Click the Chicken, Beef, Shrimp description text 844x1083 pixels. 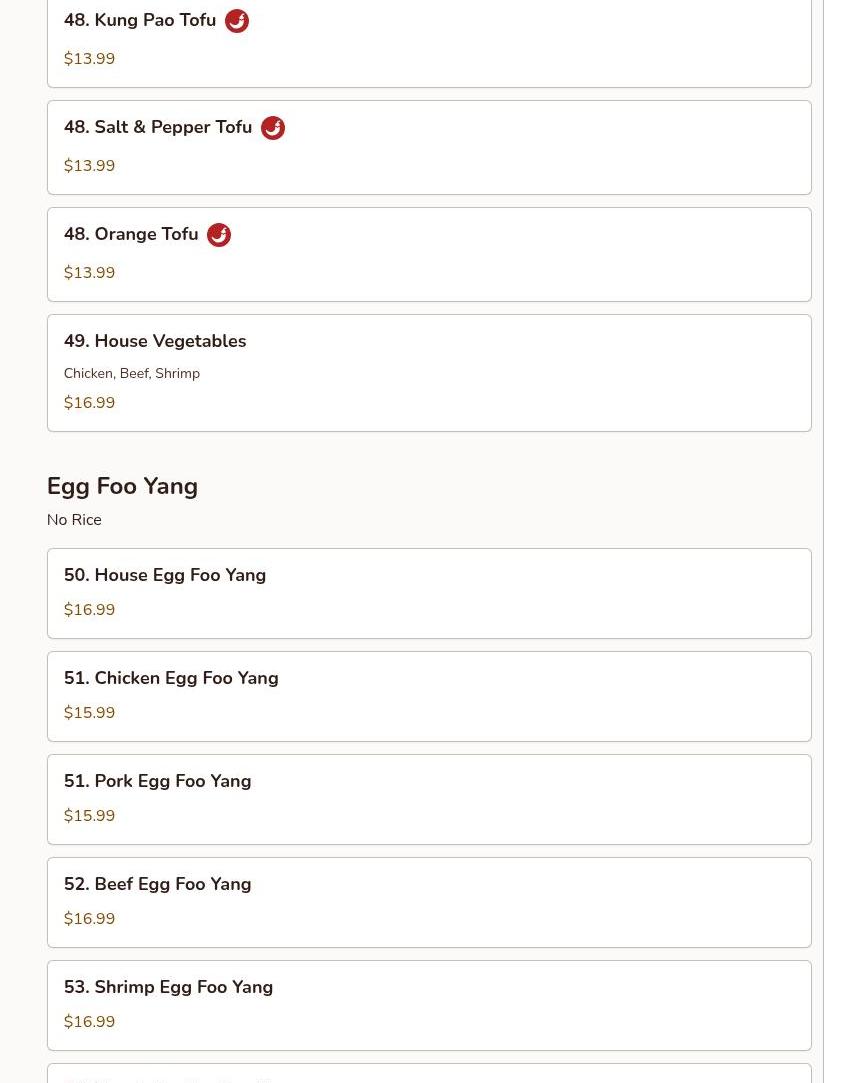(x=132, y=374)
